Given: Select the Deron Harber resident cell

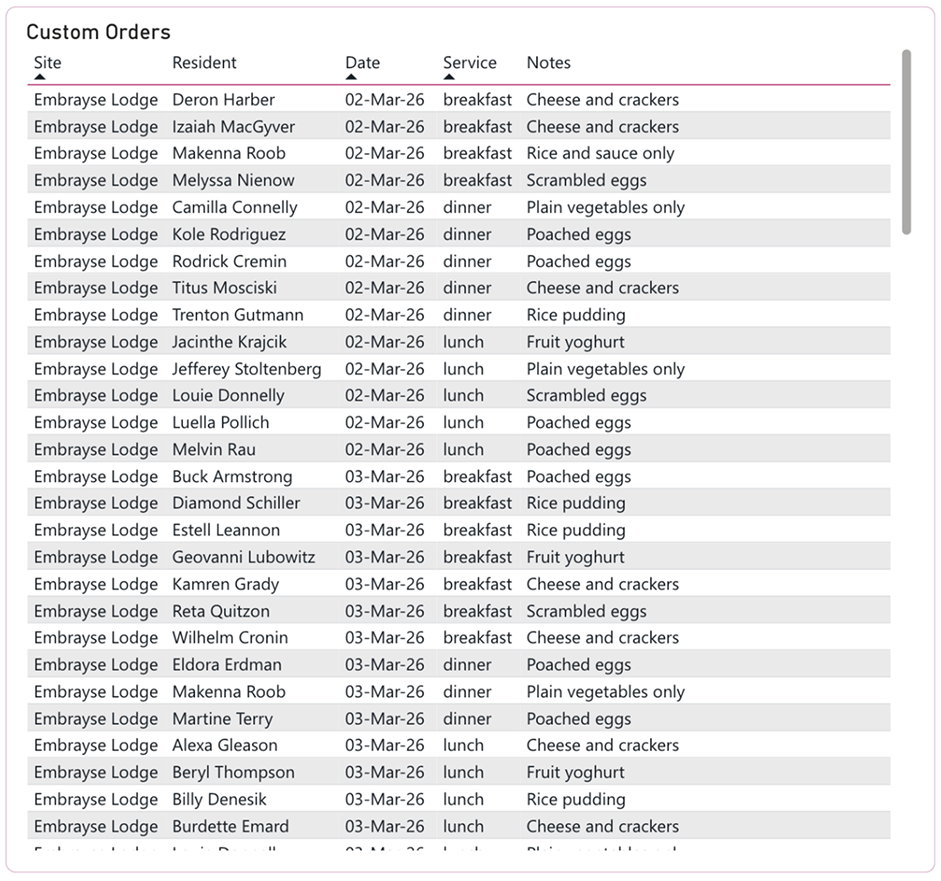Looking at the screenshot, I should coord(223,100).
